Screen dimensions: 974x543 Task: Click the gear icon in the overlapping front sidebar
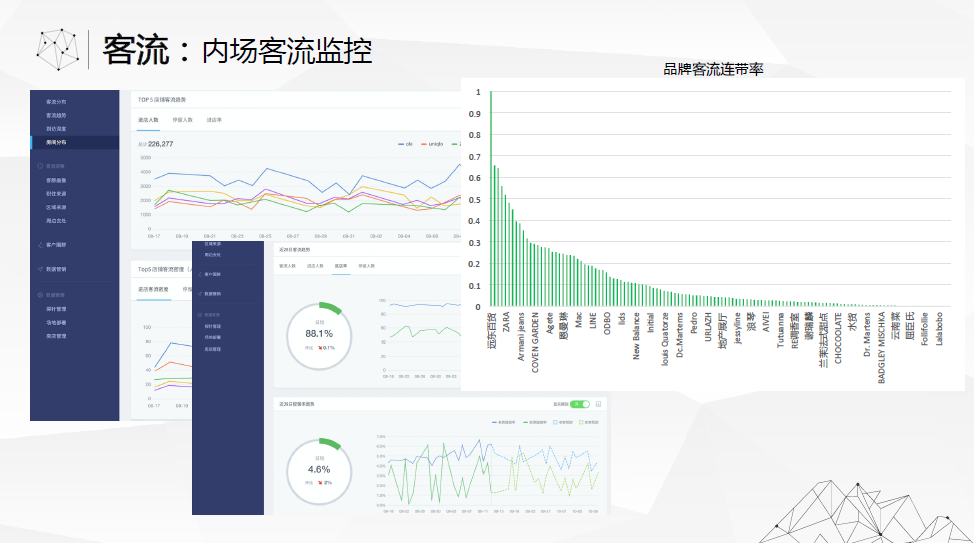(199, 315)
